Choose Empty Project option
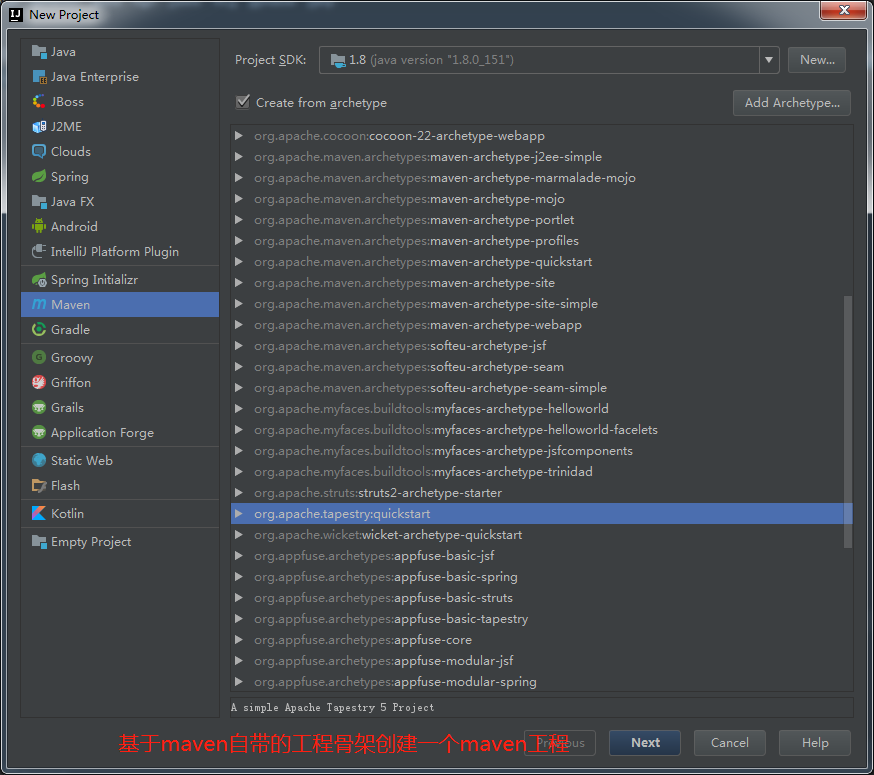The height and width of the screenshot is (775, 874). pyautogui.click(x=120, y=542)
